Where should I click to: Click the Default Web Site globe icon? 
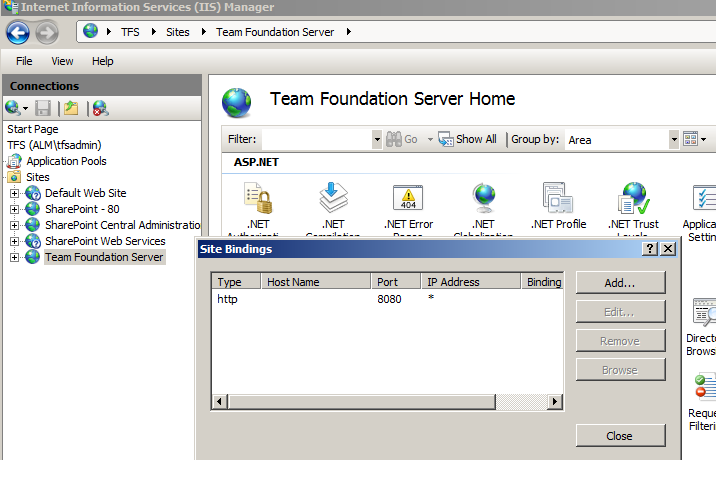point(33,193)
